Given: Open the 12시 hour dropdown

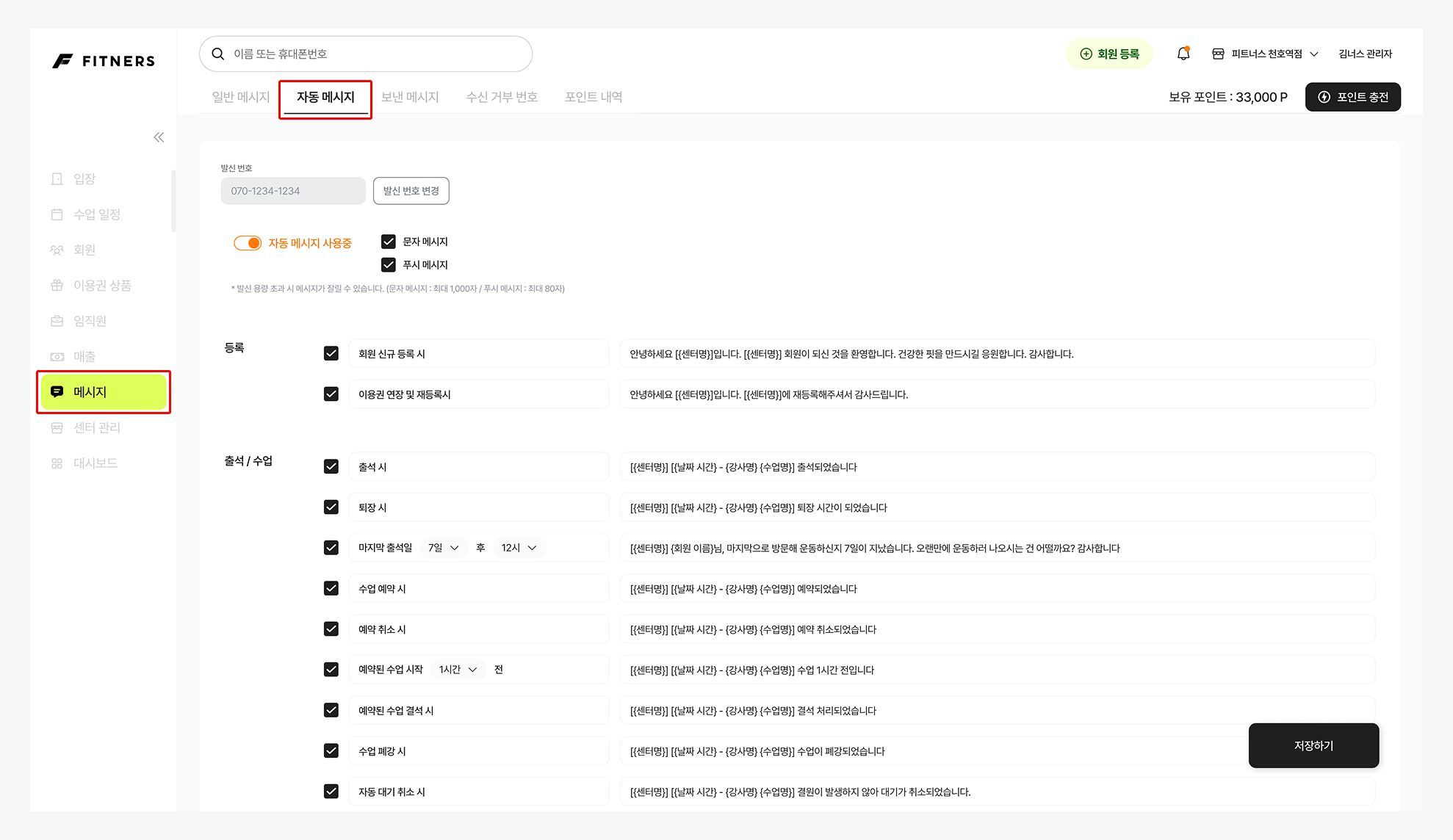Looking at the screenshot, I should (x=519, y=548).
